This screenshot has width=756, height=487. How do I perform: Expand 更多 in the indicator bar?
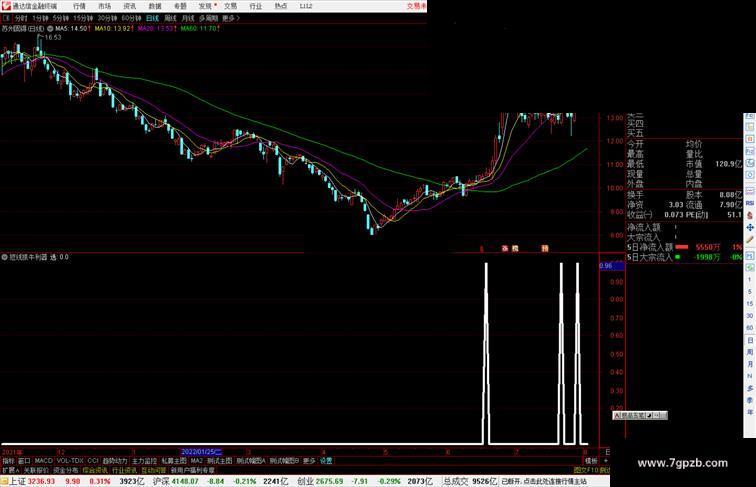click(x=309, y=461)
